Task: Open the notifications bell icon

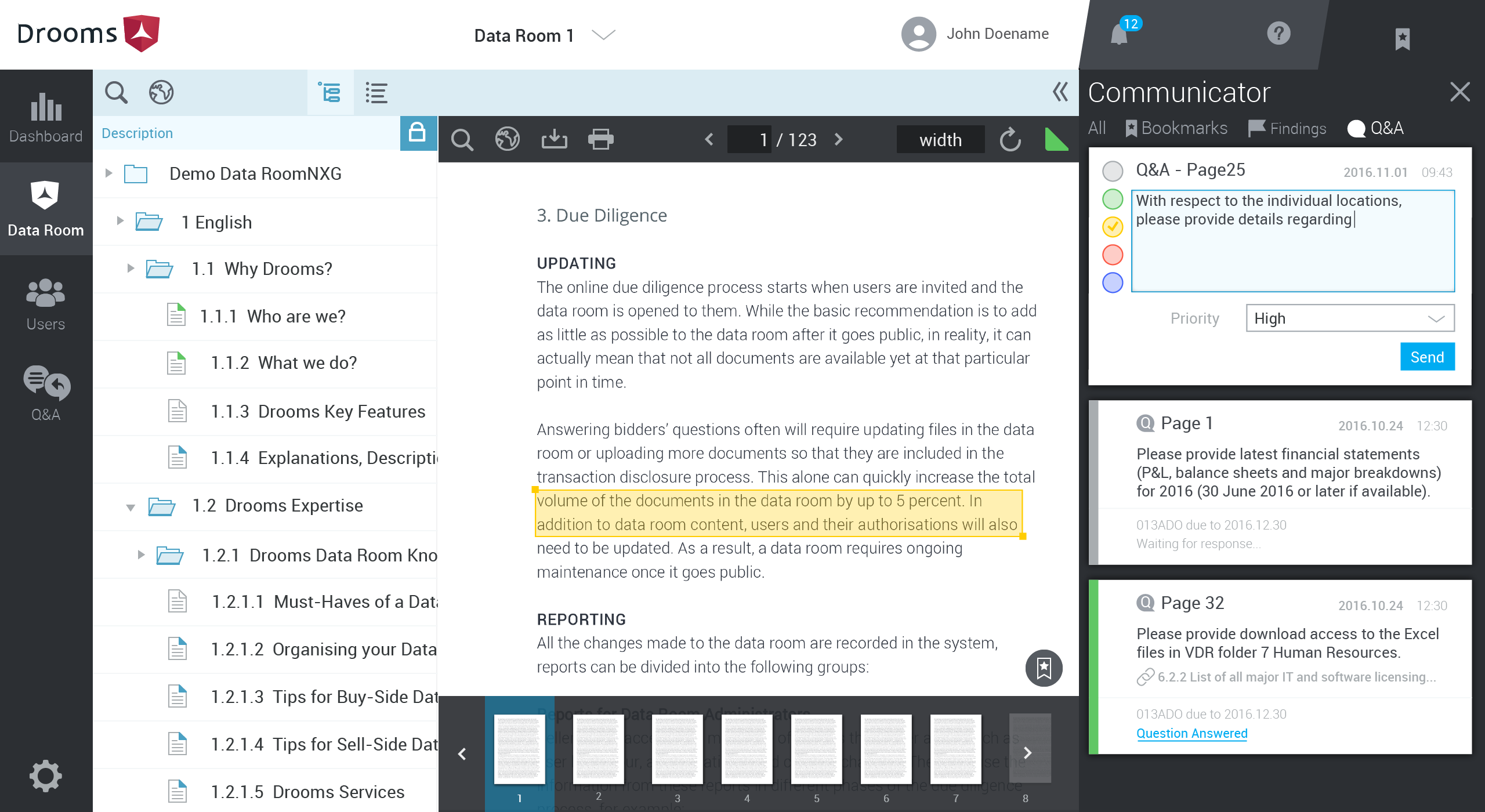Action: [x=1120, y=35]
